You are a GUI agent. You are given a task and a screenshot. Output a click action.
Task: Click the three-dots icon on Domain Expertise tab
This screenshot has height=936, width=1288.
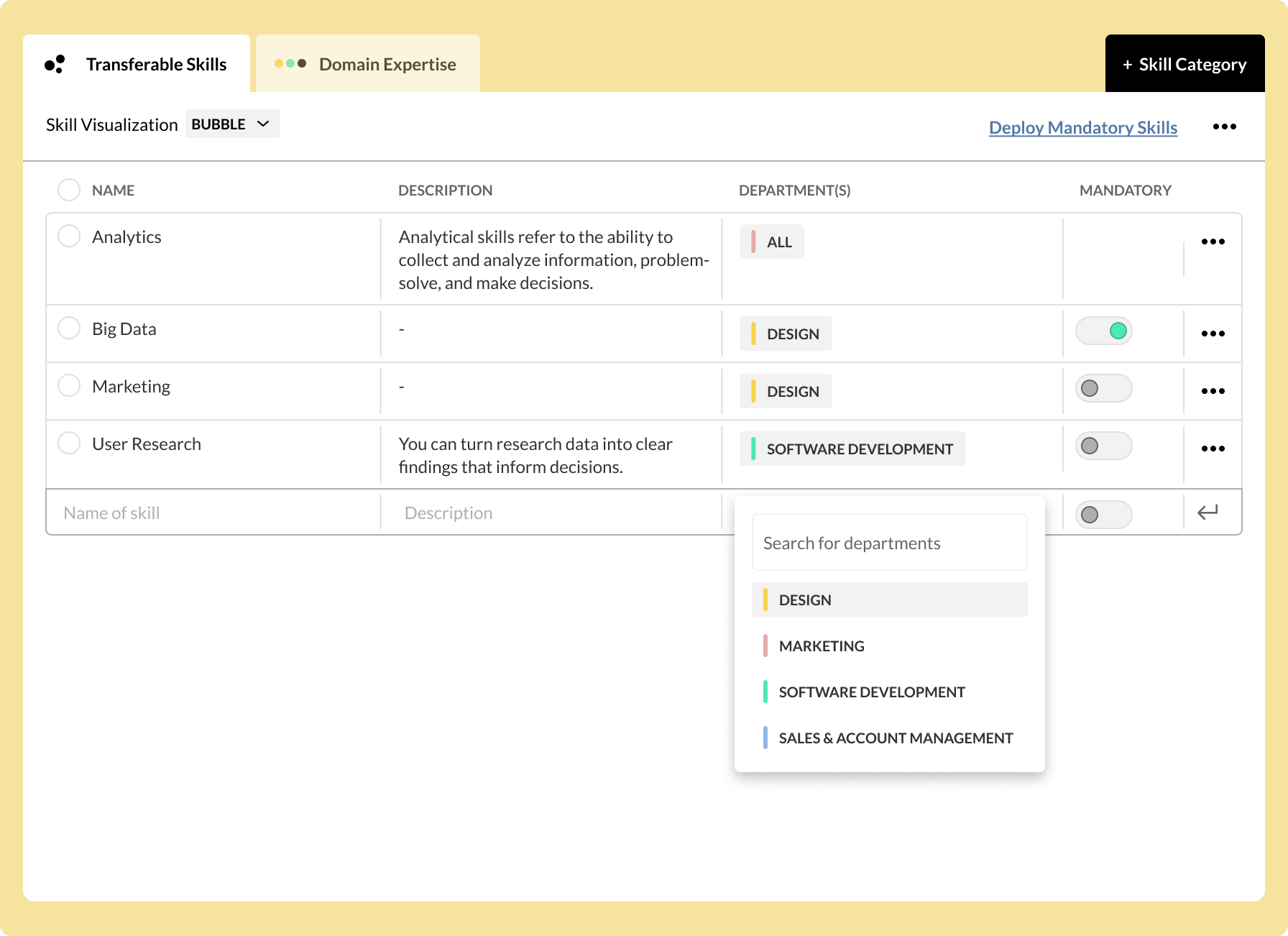pyautogui.click(x=290, y=63)
